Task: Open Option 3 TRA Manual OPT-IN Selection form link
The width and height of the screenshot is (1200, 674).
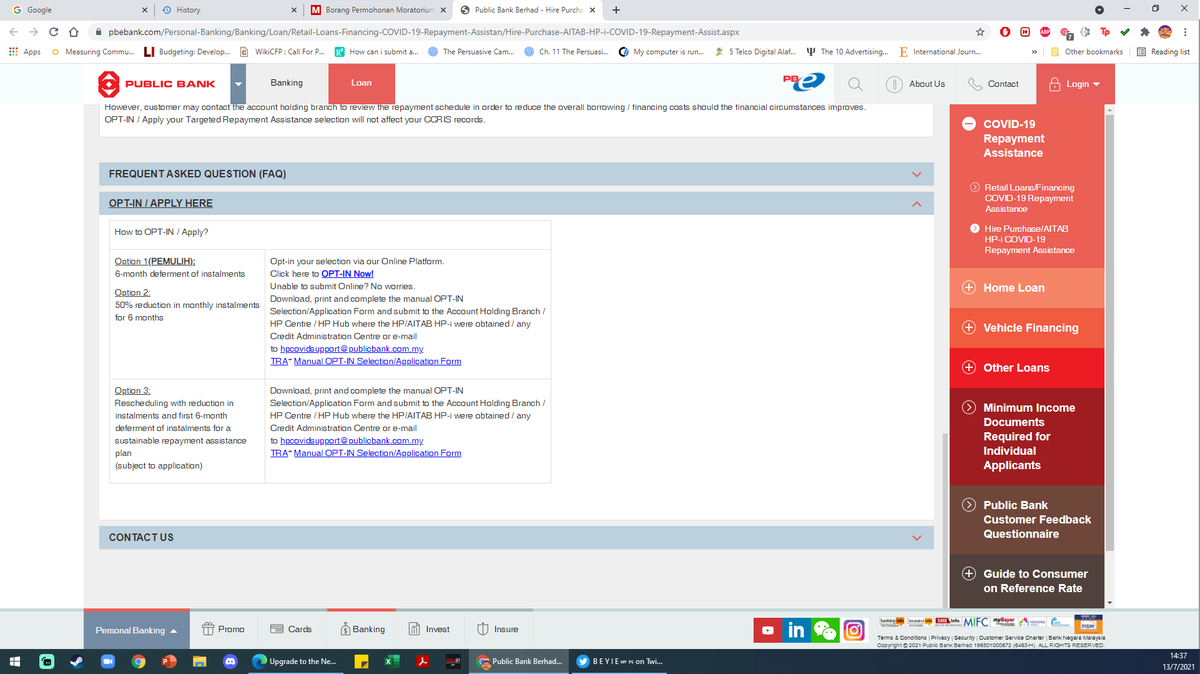Action: (366, 453)
